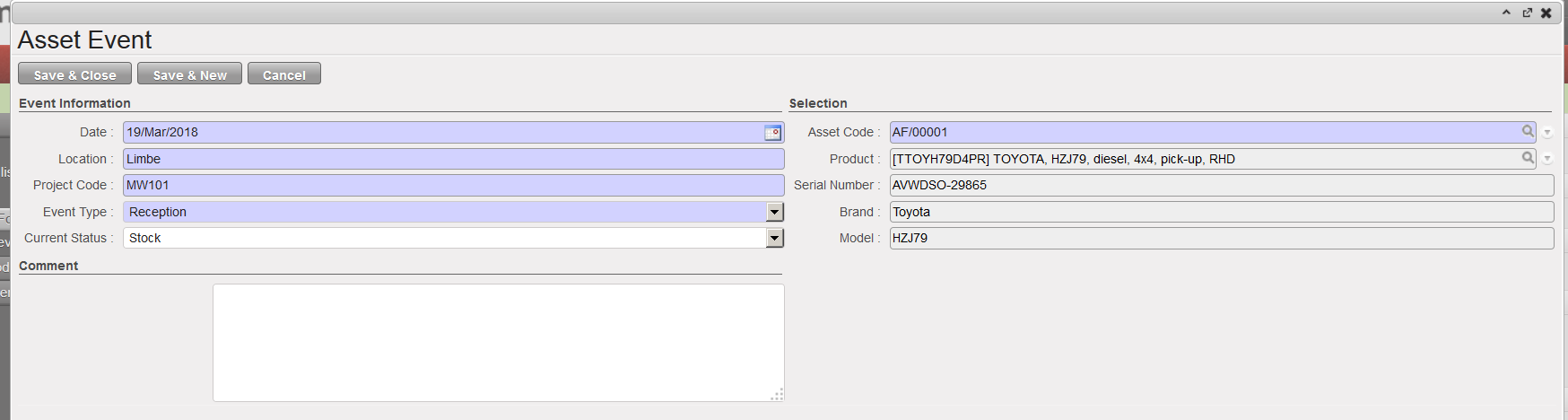Click Save & New button

click(x=189, y=74)
